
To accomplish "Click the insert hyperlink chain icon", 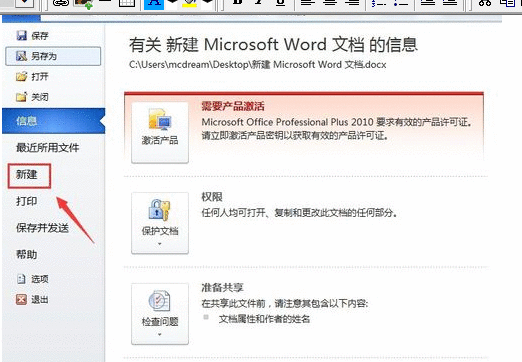I will 61,3.
